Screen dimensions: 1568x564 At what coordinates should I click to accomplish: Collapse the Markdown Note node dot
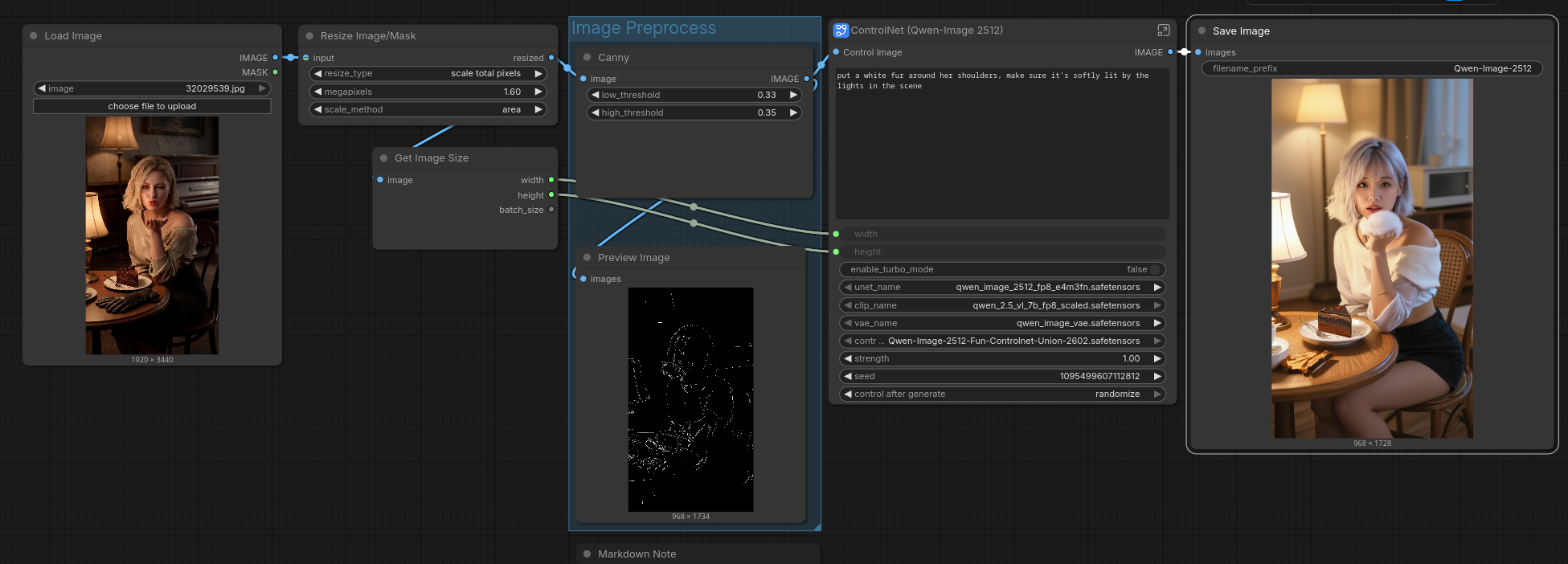[x=587, y=554]
